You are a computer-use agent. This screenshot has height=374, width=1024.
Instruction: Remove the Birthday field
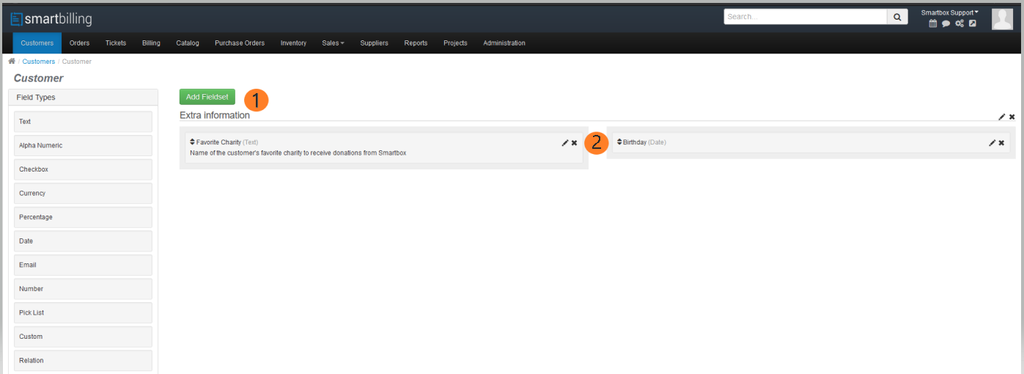point(1000,143)
